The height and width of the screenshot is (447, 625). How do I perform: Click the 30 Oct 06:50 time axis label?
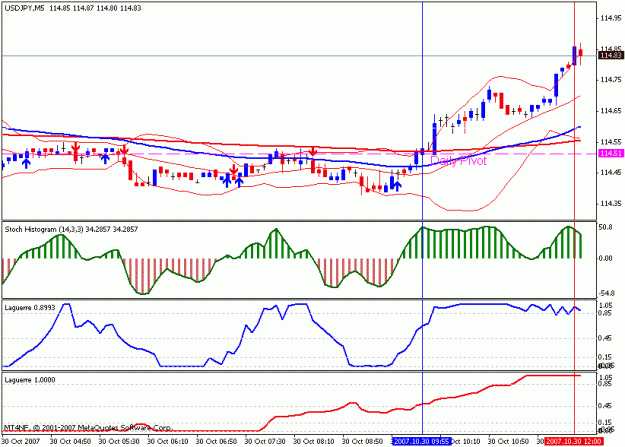click(216, 441)
